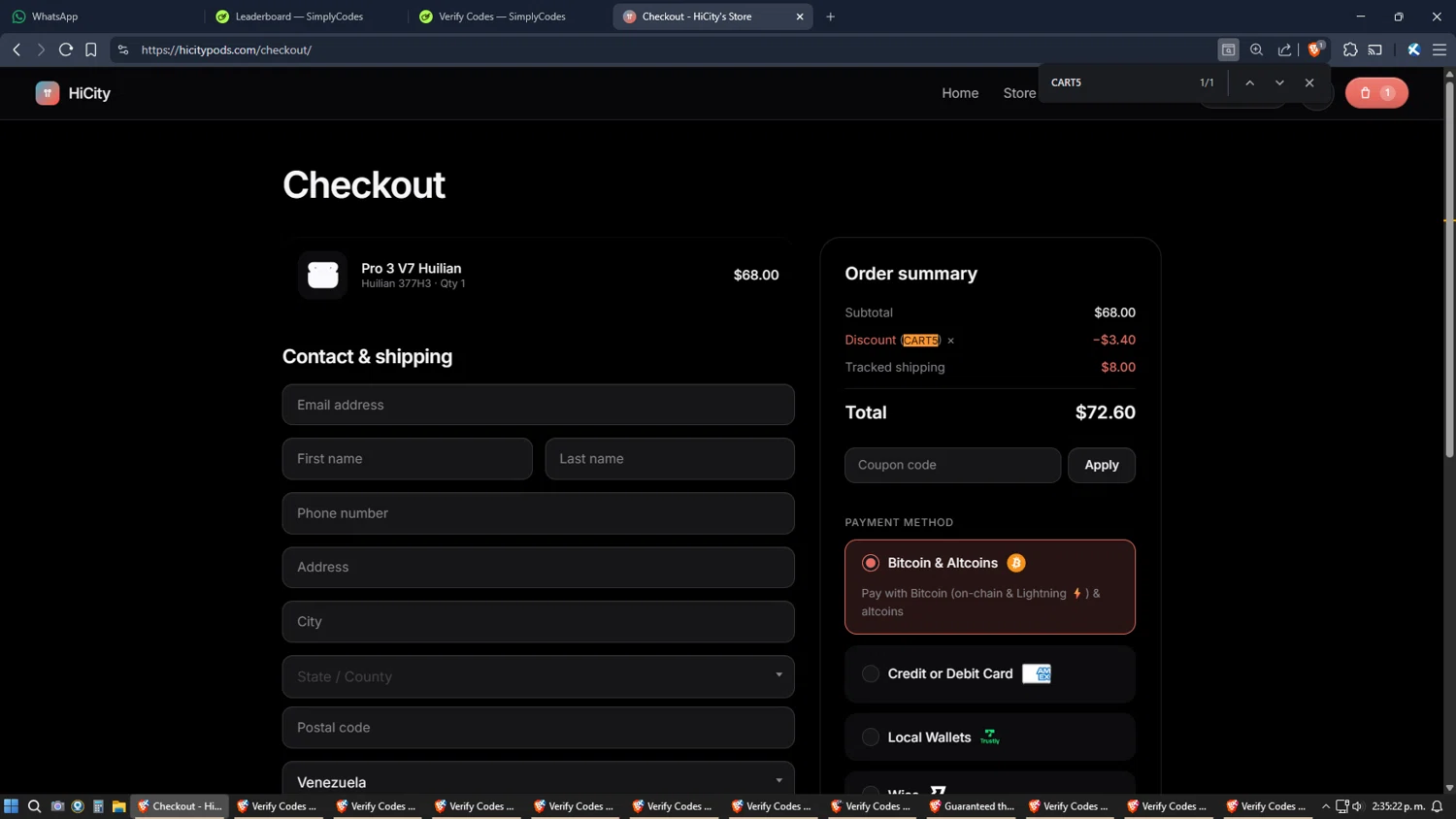1456x819 pixels.
Task: Click the HiCity logo icon
Action: point(48,93)
